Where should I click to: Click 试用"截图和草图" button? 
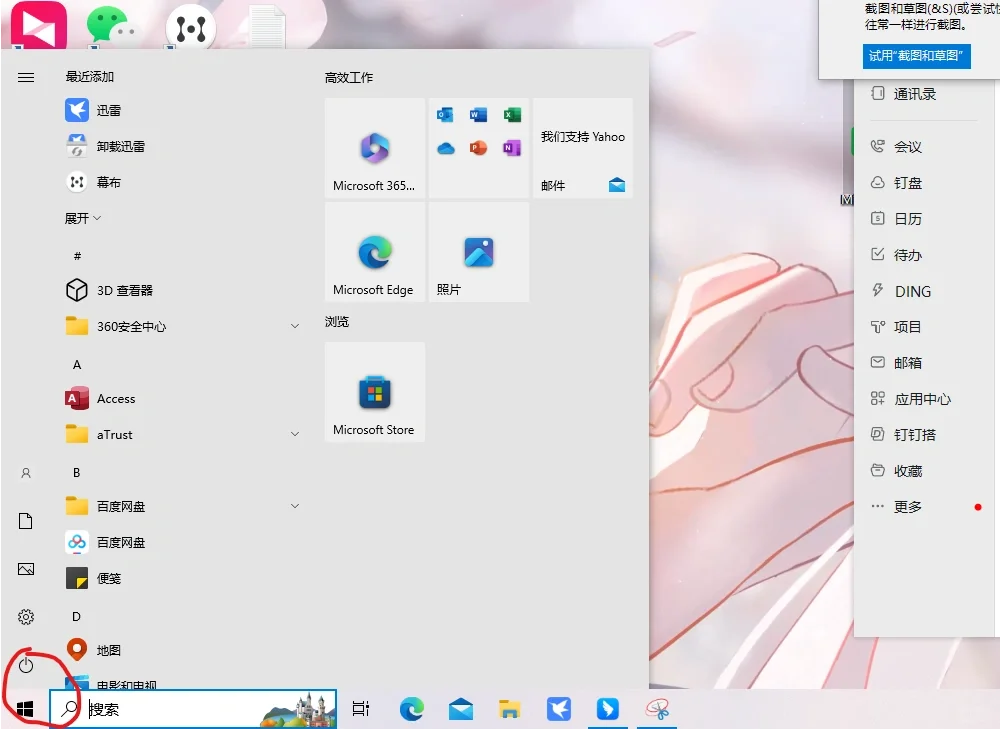(x=916, y=56)
